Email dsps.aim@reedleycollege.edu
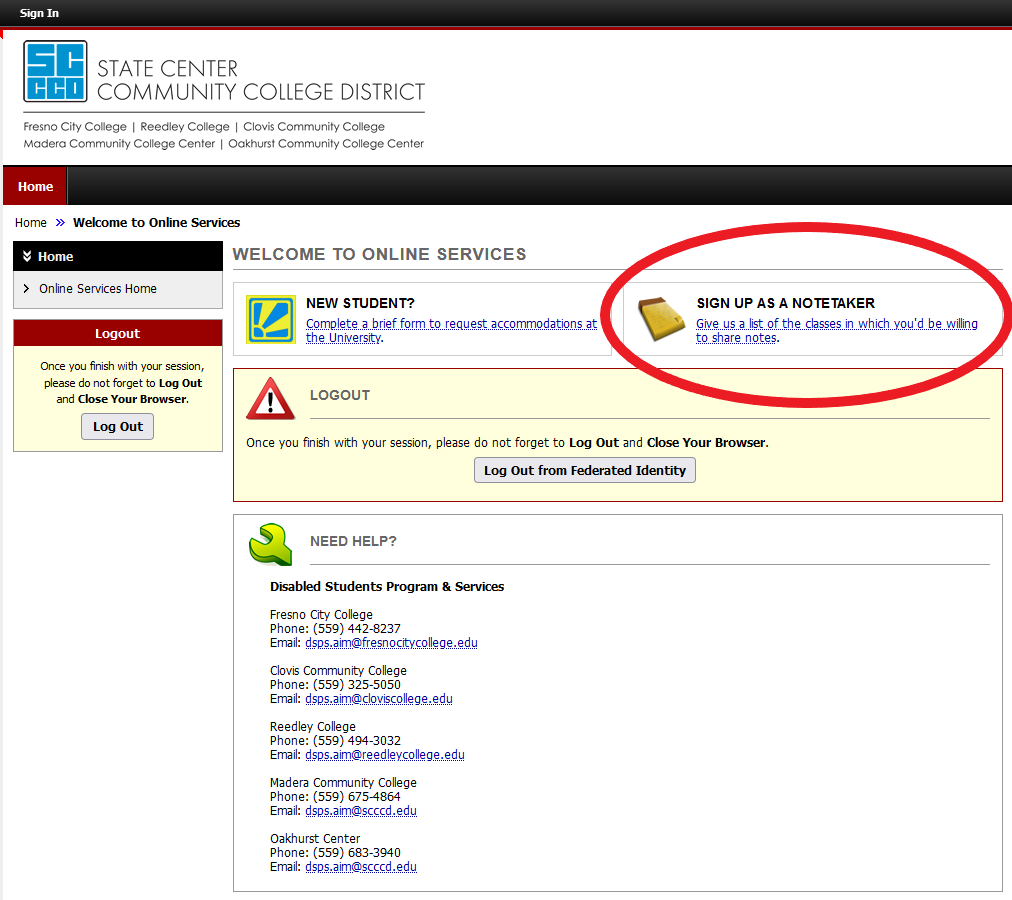Image resolution: width=1012 pixels, height=900 pixels. pos(385,755)
